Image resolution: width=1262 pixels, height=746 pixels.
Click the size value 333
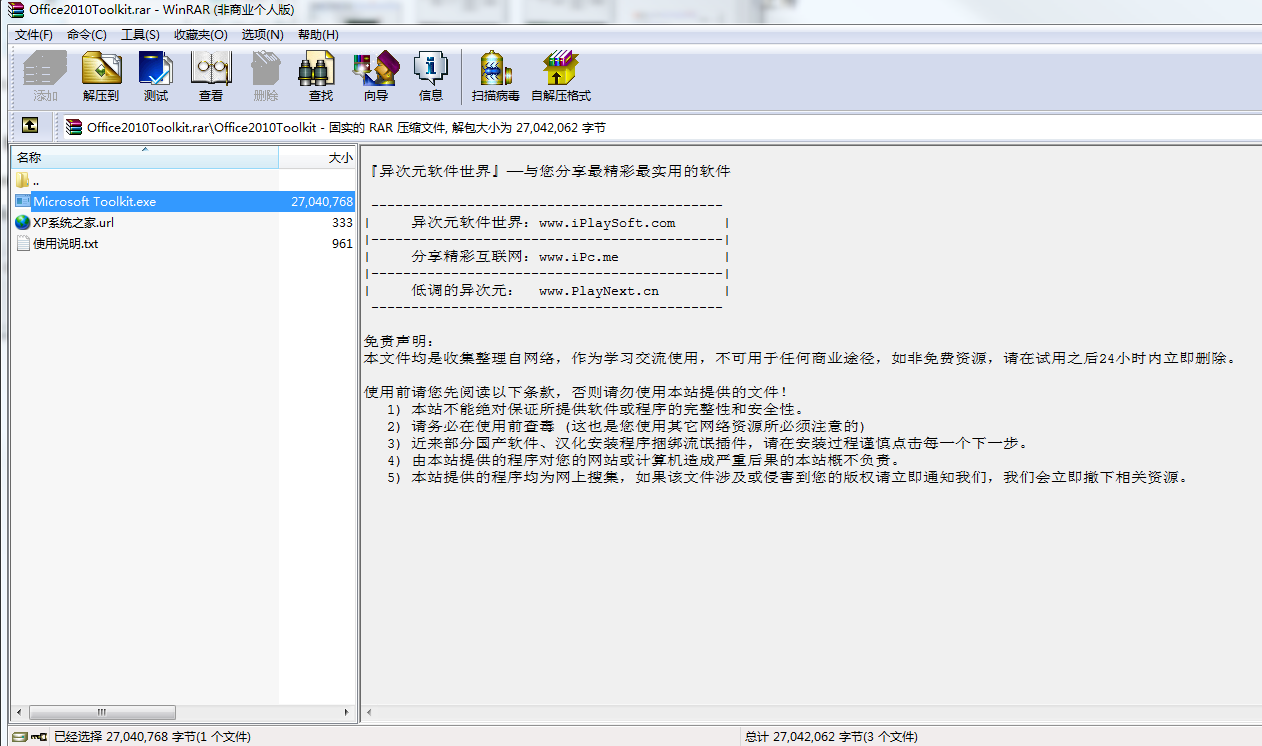click(342, 222)
